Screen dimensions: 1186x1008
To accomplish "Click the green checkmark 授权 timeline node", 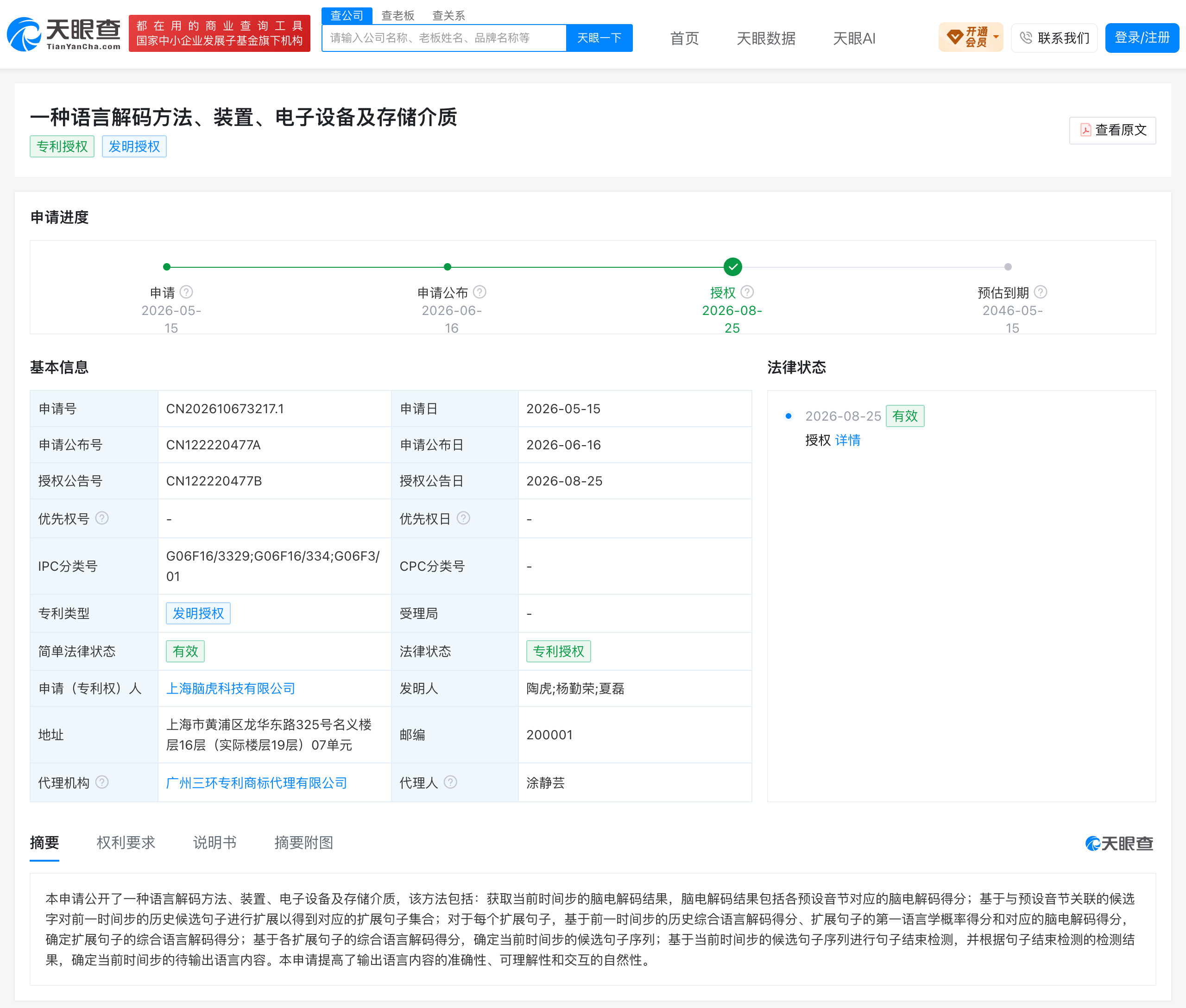I will (x=732, y=266).
